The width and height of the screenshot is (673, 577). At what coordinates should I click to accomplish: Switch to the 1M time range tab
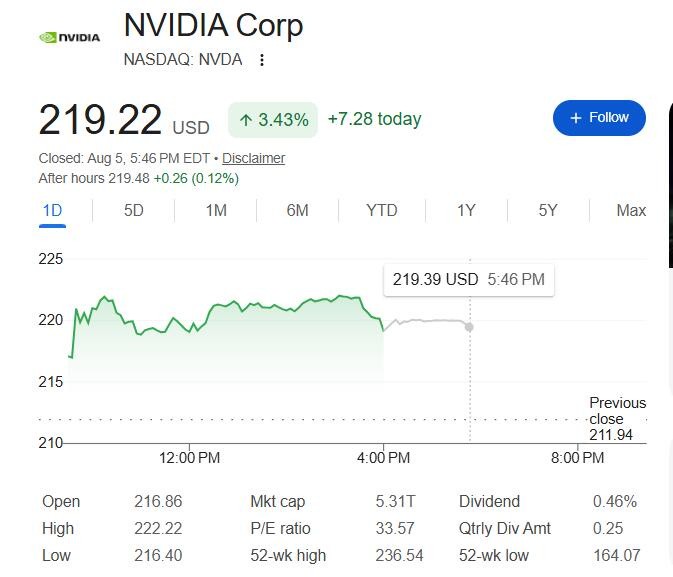coord(216,211)
